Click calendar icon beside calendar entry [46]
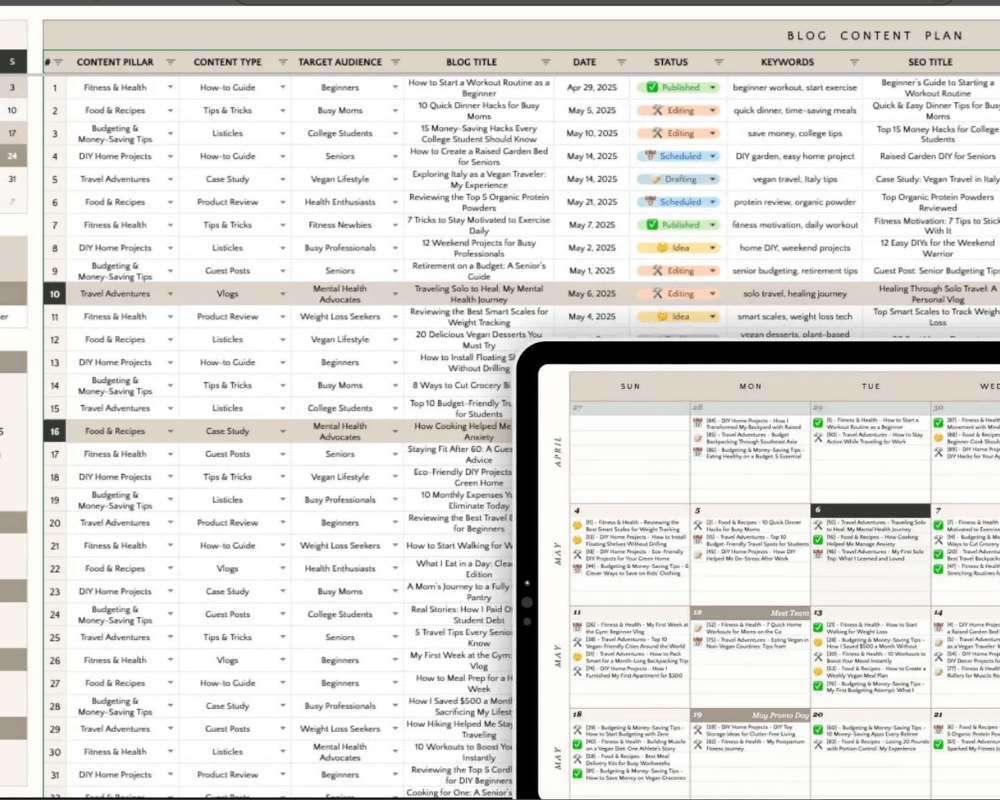1000x800 pixels. 818,554
